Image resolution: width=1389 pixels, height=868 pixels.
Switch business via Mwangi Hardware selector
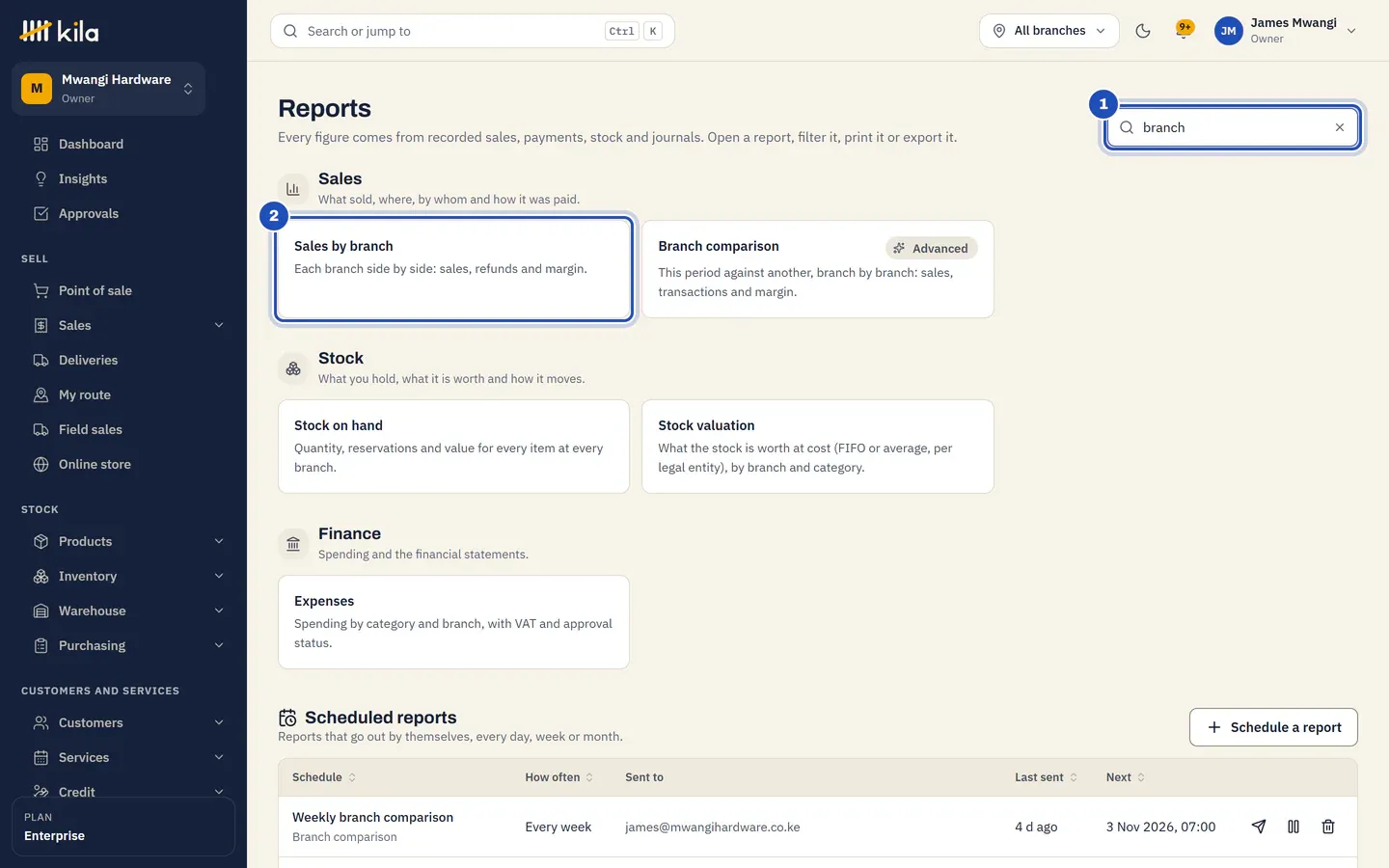pyautogui.click(x=108, y=89)
